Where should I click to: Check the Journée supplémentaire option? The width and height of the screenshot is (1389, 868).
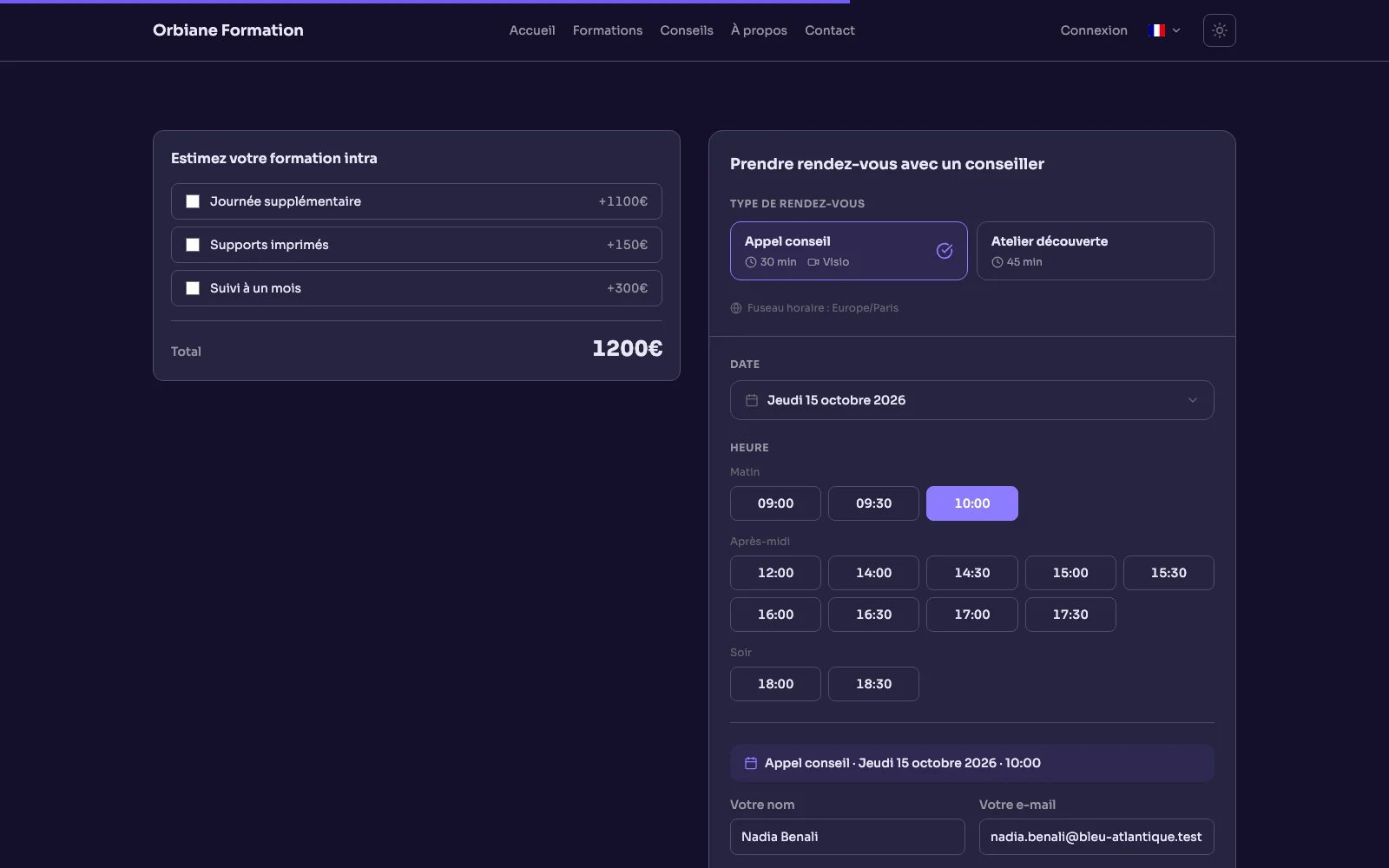pos(193,201)
